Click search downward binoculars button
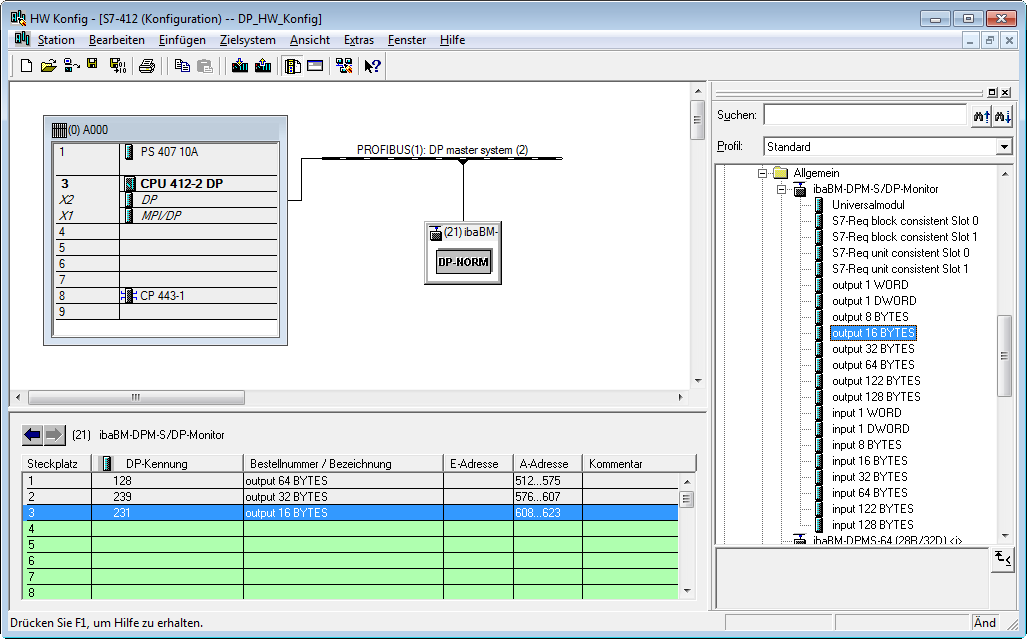The image size is (1027, 639). [1002, 116]
